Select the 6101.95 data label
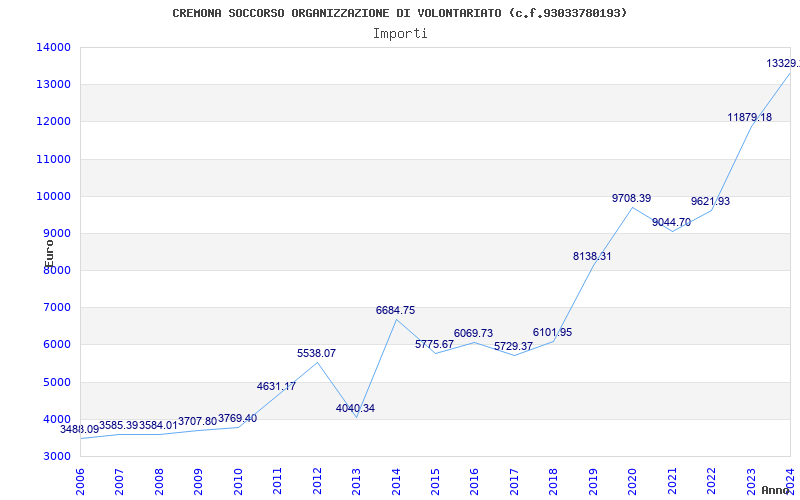The width and height of the screenshot is (800, 500). [x=553, y=332]
